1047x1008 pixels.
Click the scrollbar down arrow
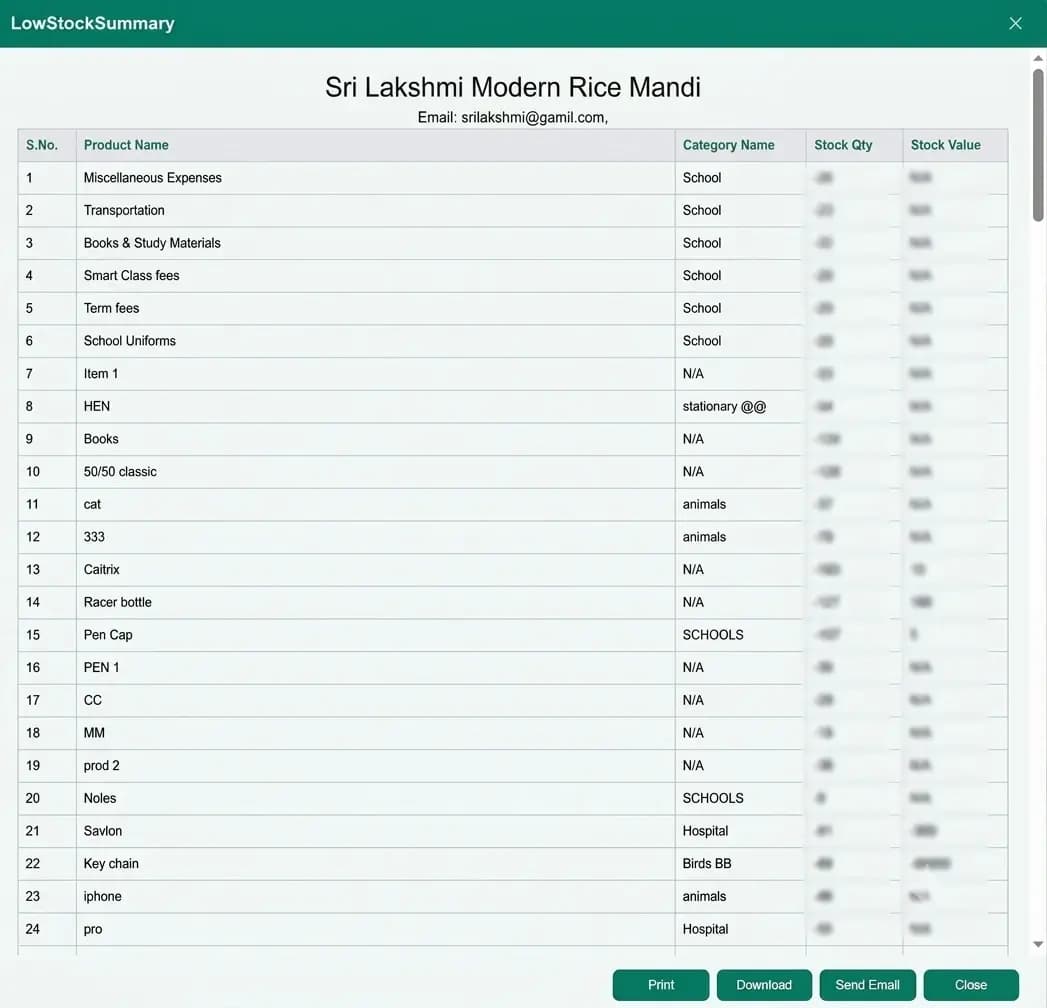(x=1038, y=944)
